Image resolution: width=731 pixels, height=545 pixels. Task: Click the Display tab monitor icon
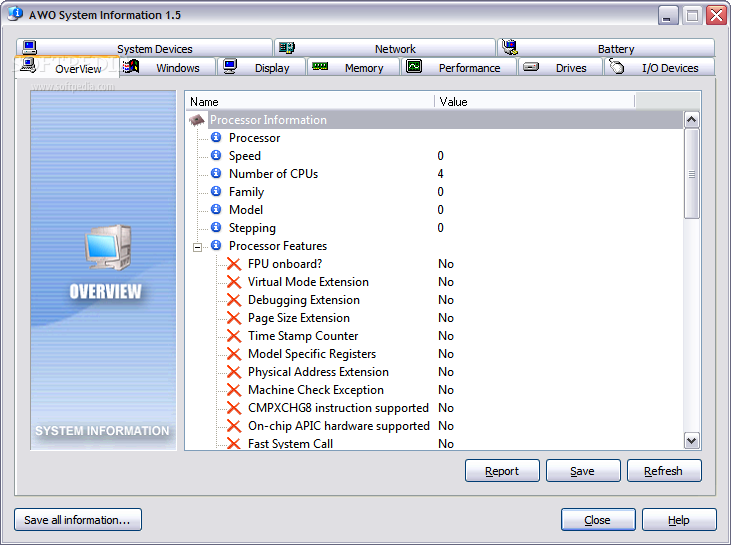click(230, 67)
